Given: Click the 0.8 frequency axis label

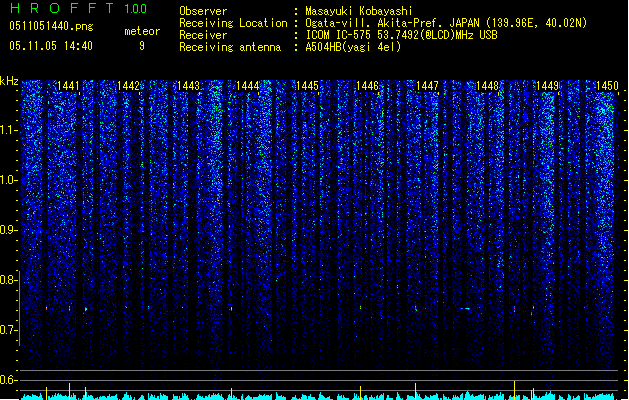Looking at the screenshot, I should (9, 280).
